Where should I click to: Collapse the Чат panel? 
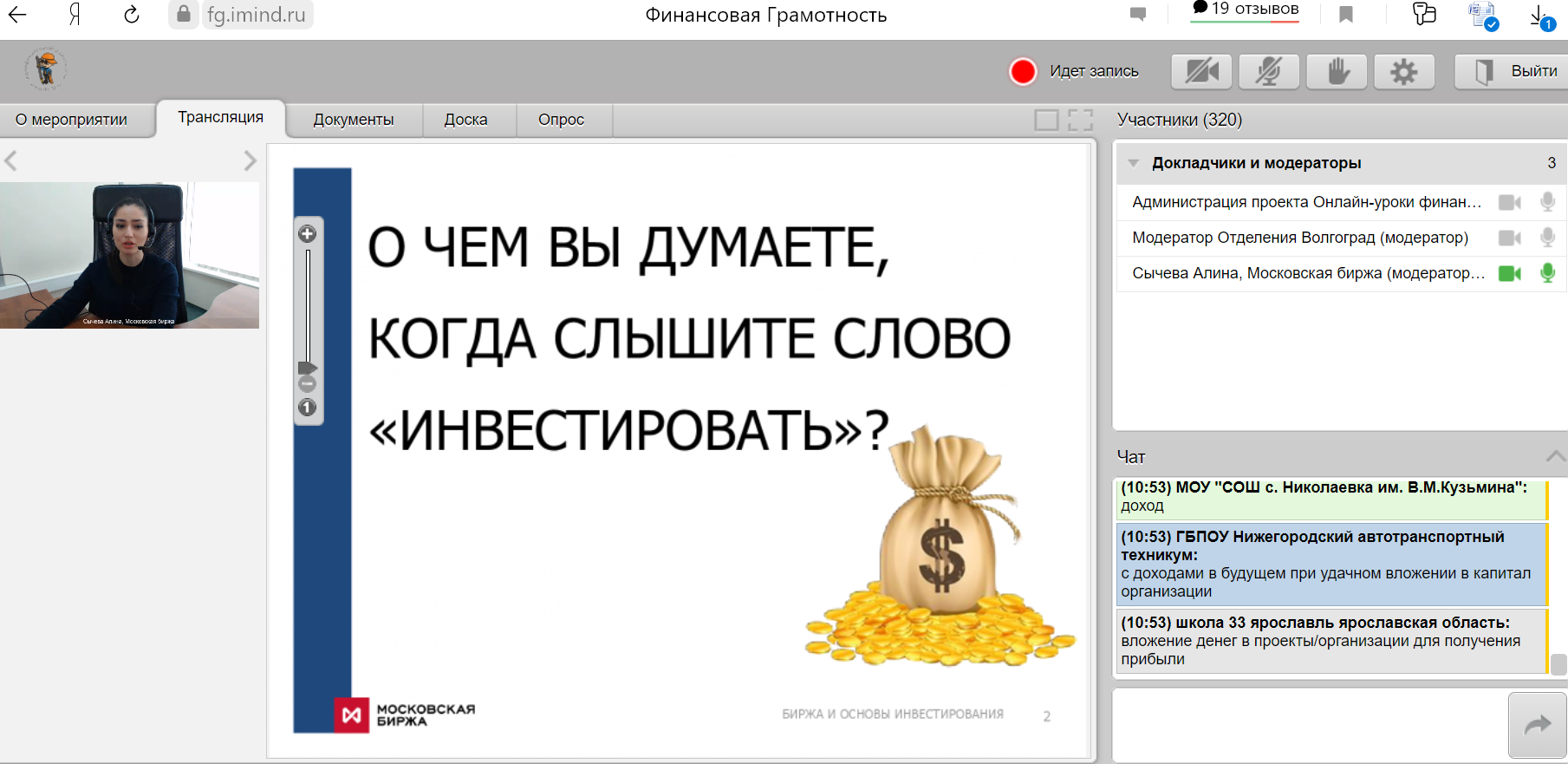pos(1555,456)
